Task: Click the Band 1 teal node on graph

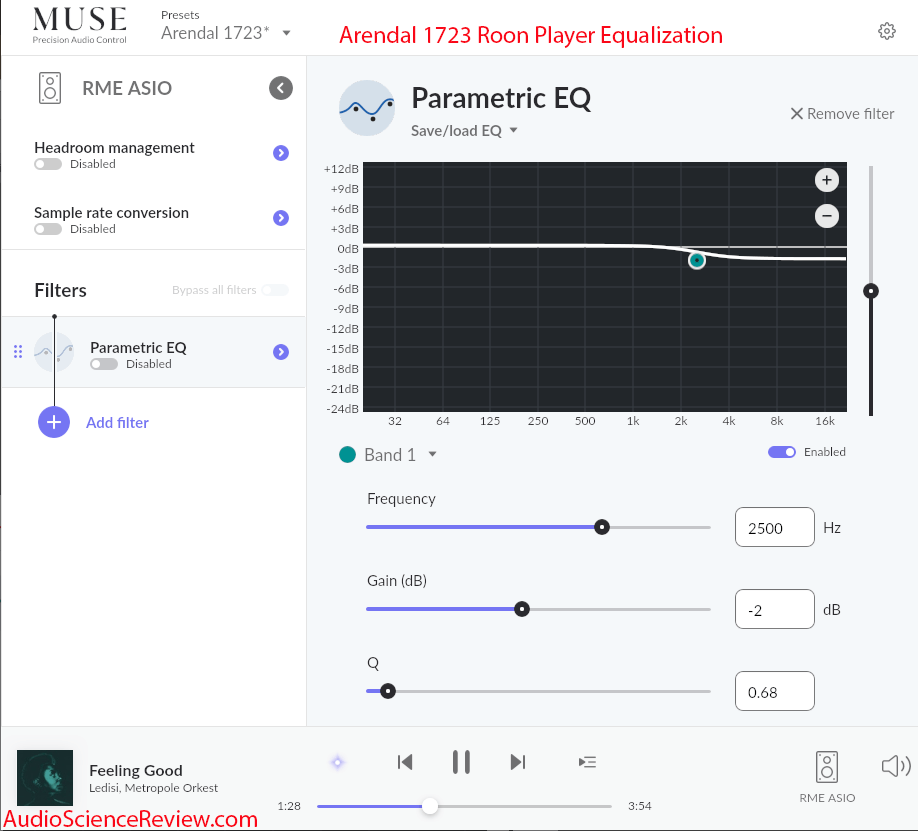Action: tap(697, 260)
